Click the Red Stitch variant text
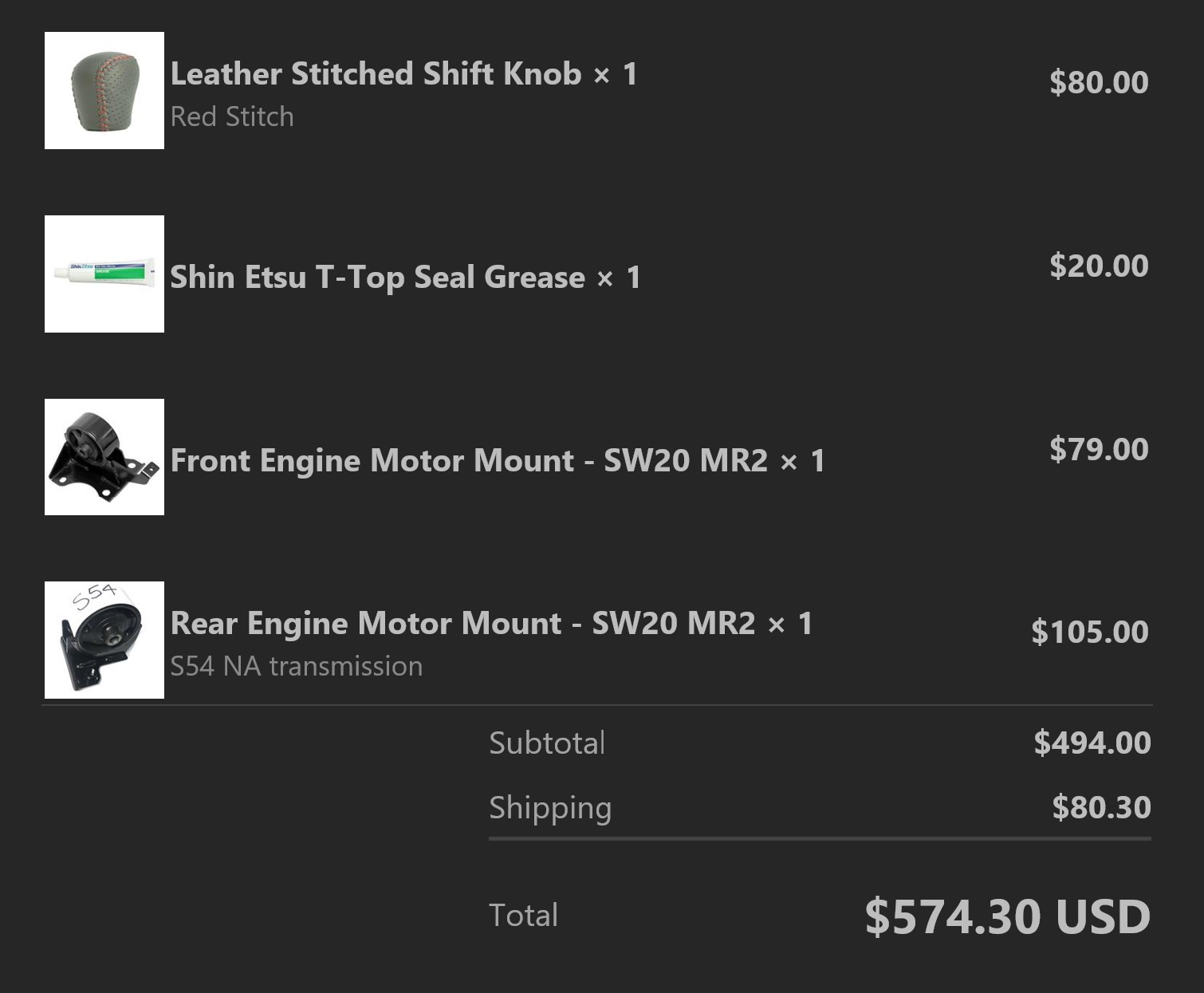This screenshot has height=993, width=1204. [232, 117]
